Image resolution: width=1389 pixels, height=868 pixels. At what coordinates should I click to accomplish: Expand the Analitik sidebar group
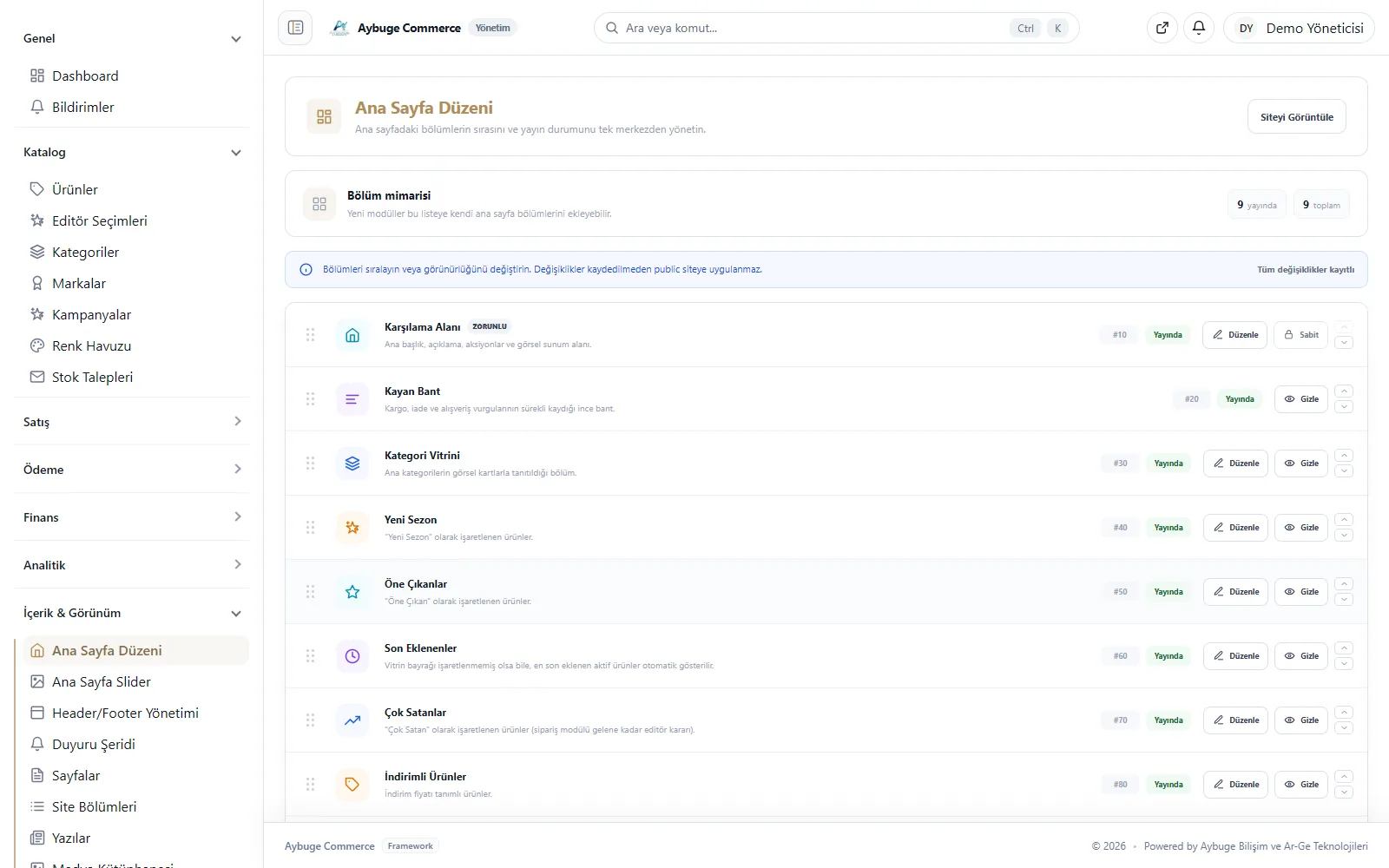click(132, 565)
